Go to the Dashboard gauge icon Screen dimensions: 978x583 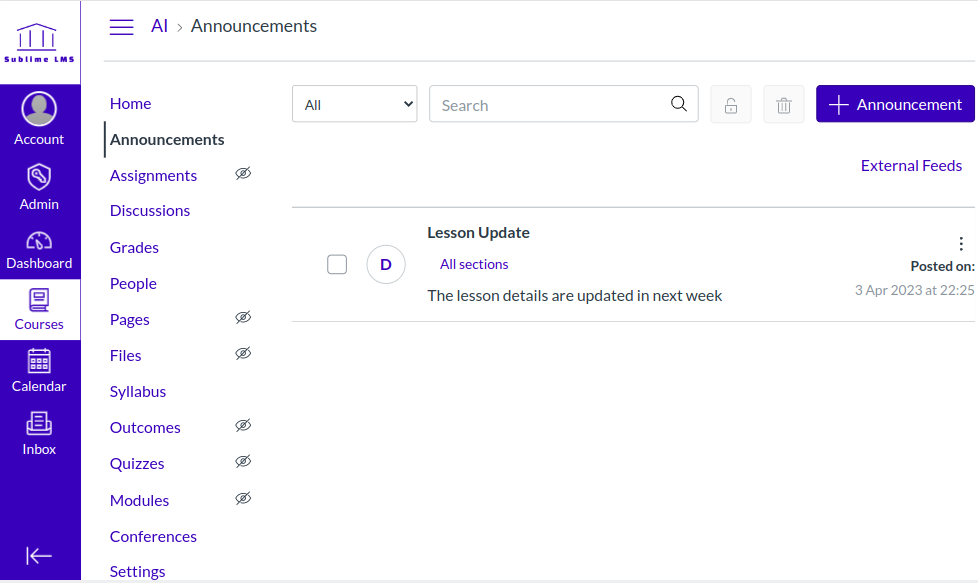(x=39, y=241)
